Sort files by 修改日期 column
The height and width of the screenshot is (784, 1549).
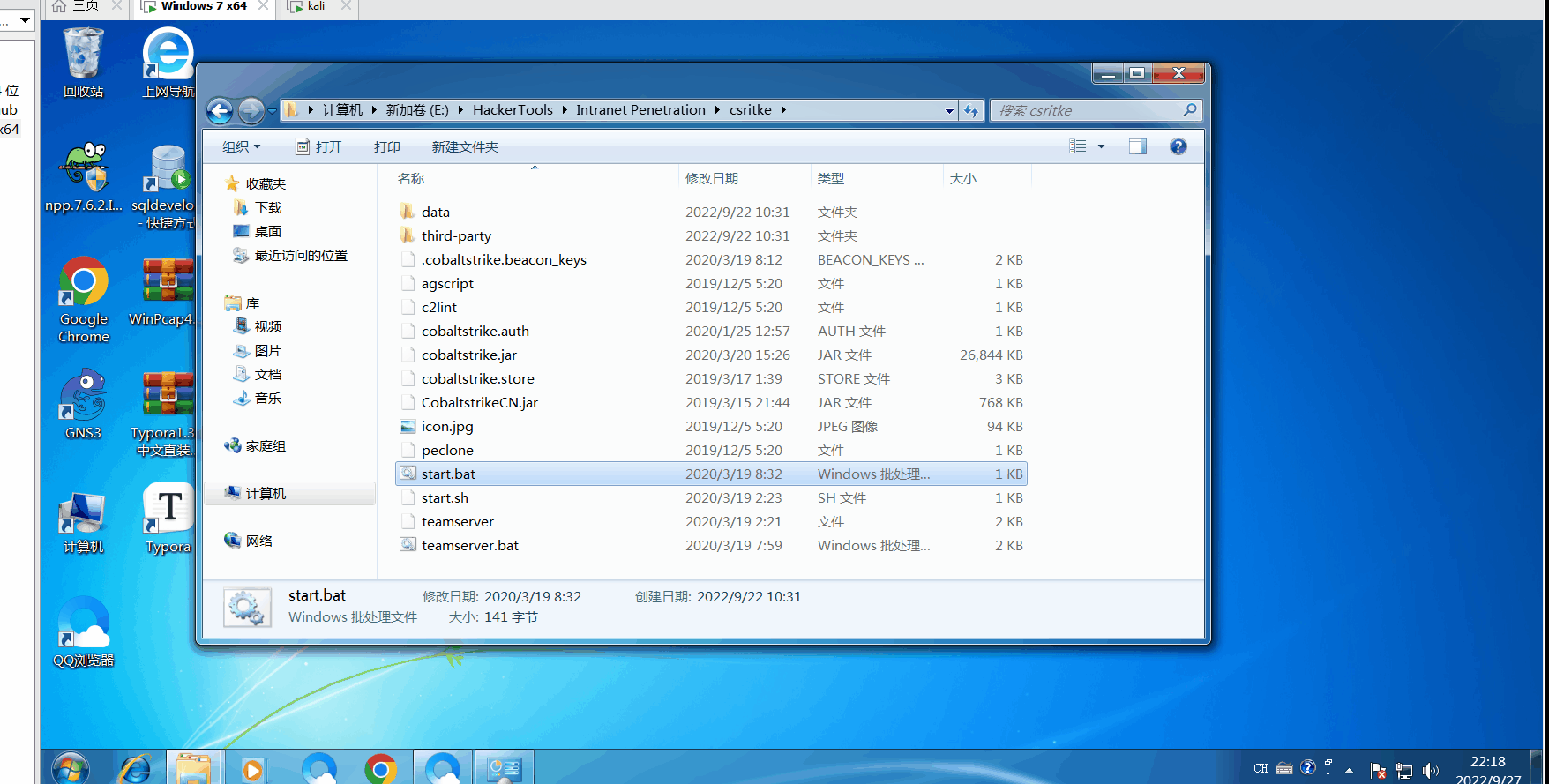click(744, 178)
